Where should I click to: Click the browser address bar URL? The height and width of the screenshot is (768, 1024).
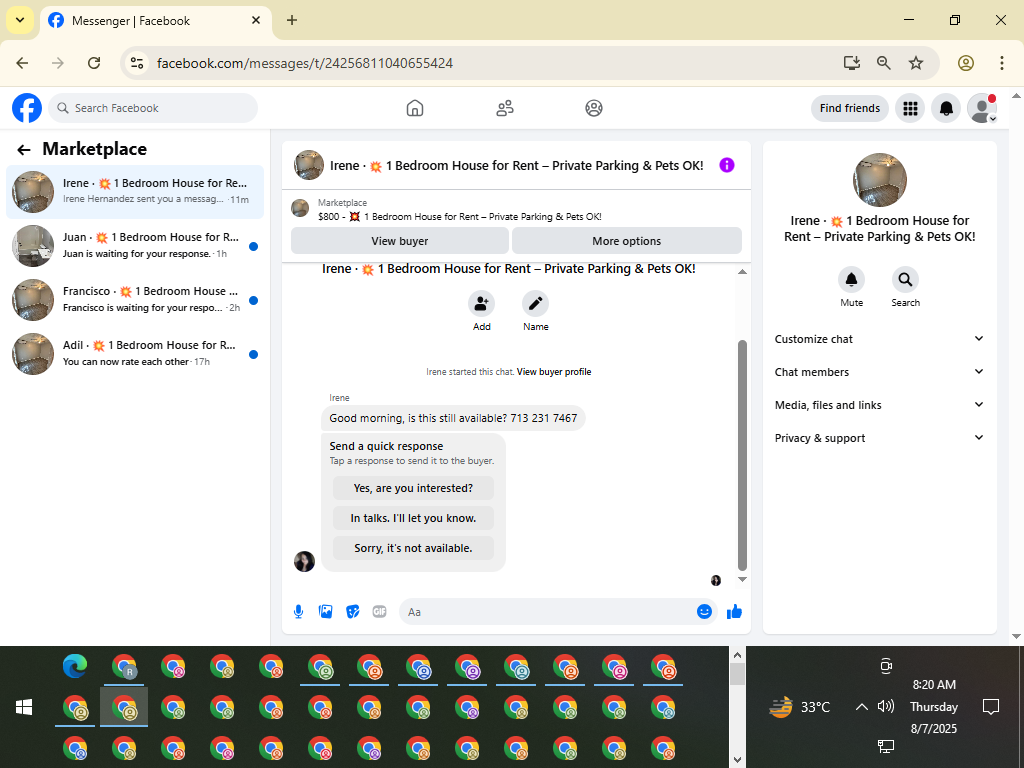click(x=305, y=63)
